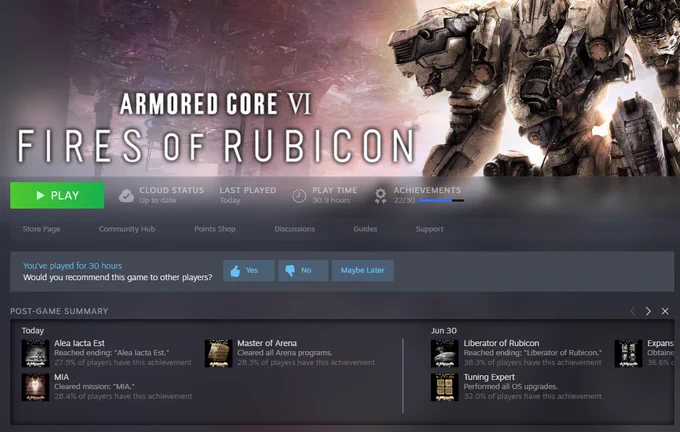Click the achievements gear ribbon icon
This screenshot has height=432, width=680.
[380, 196]
